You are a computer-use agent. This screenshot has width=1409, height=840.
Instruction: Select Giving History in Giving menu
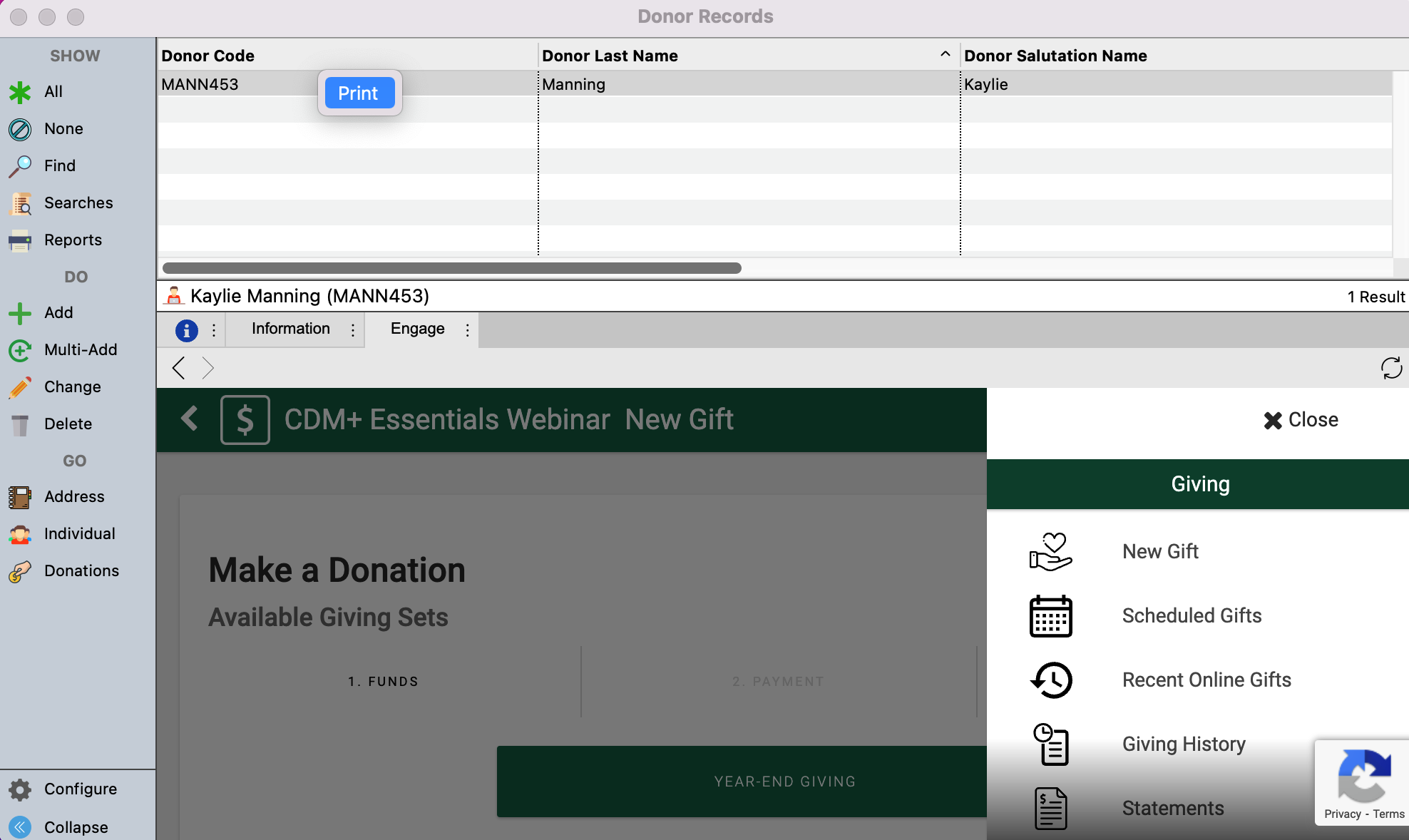coord(1184,744)
